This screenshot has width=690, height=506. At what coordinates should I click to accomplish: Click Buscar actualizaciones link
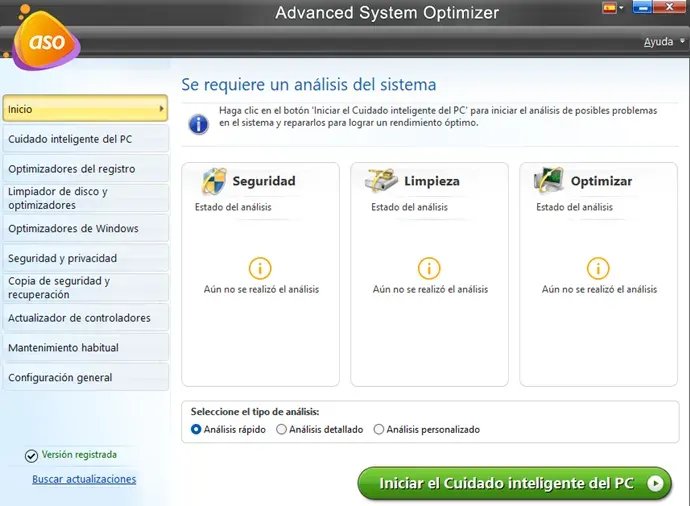pos(84,479)
